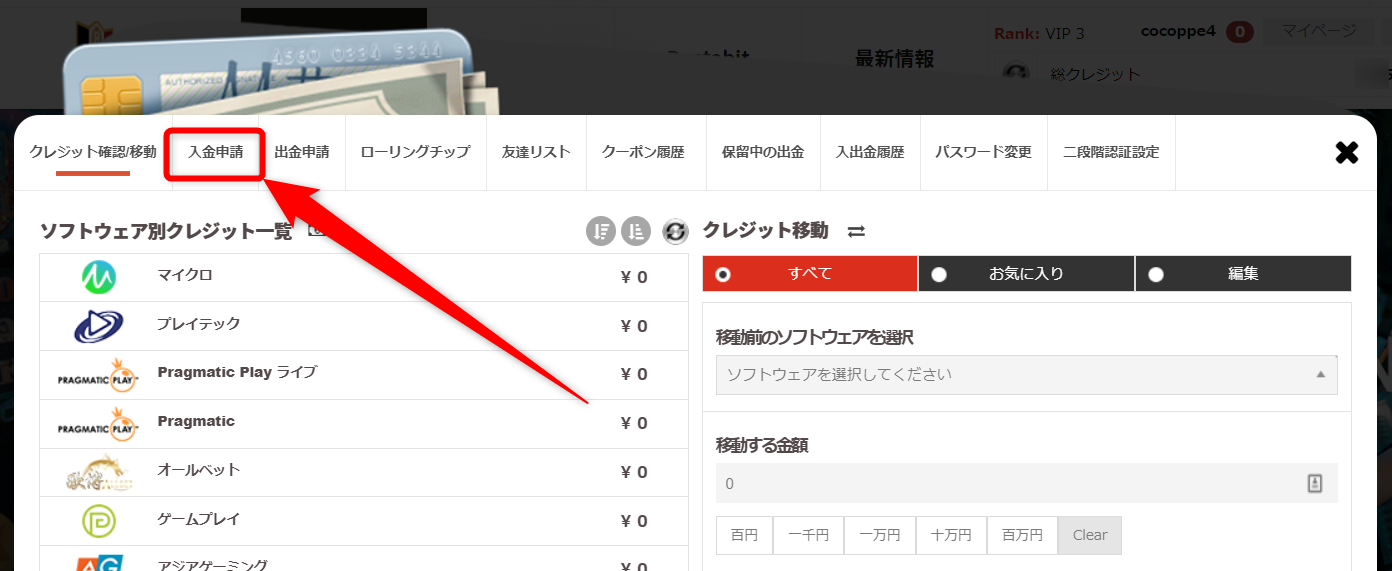Screen dimensions: 1392x571
Task: Click the 一万円 amount button
Action: pyautogui.click(x=880, y=535)
